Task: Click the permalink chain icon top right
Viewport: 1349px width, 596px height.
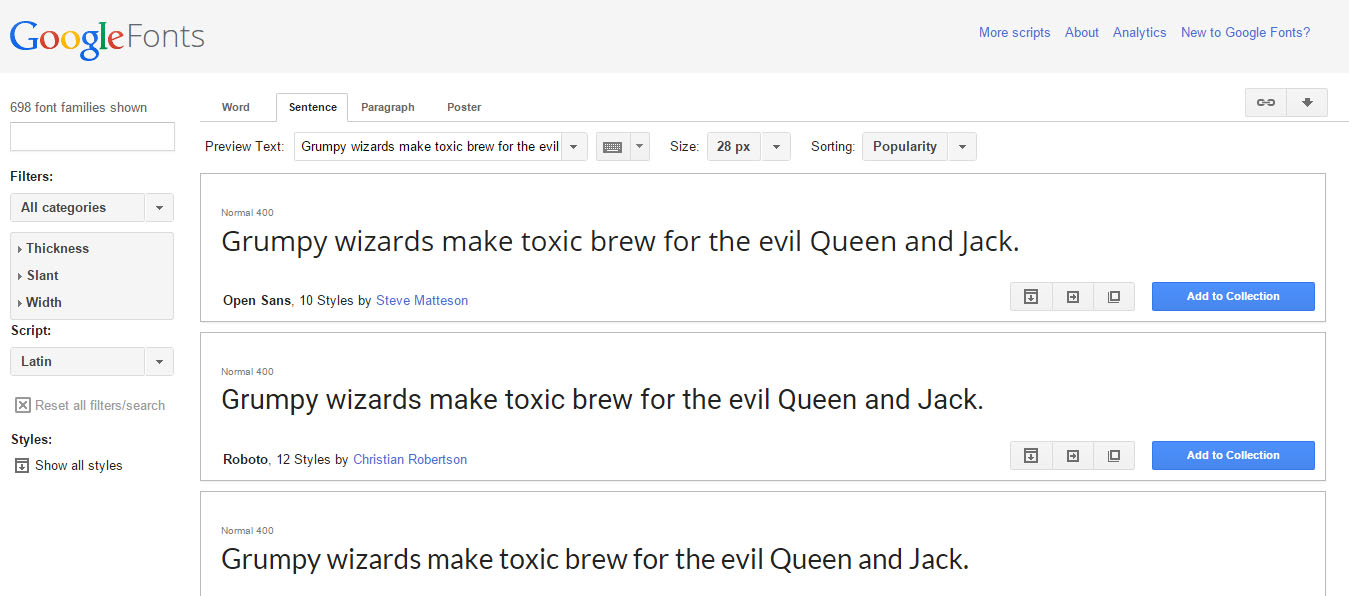Action: [1265, 102]
